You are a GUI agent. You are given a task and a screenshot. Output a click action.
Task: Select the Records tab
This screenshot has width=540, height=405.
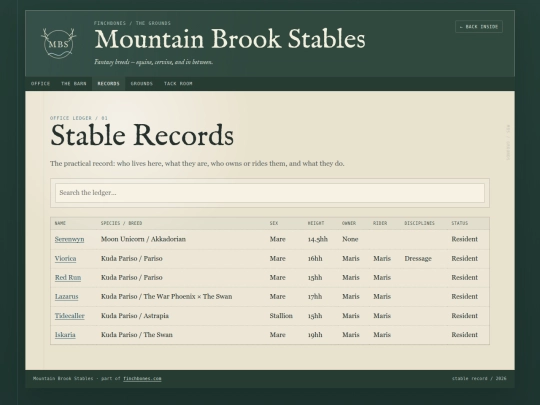click(x=108, y=83)
